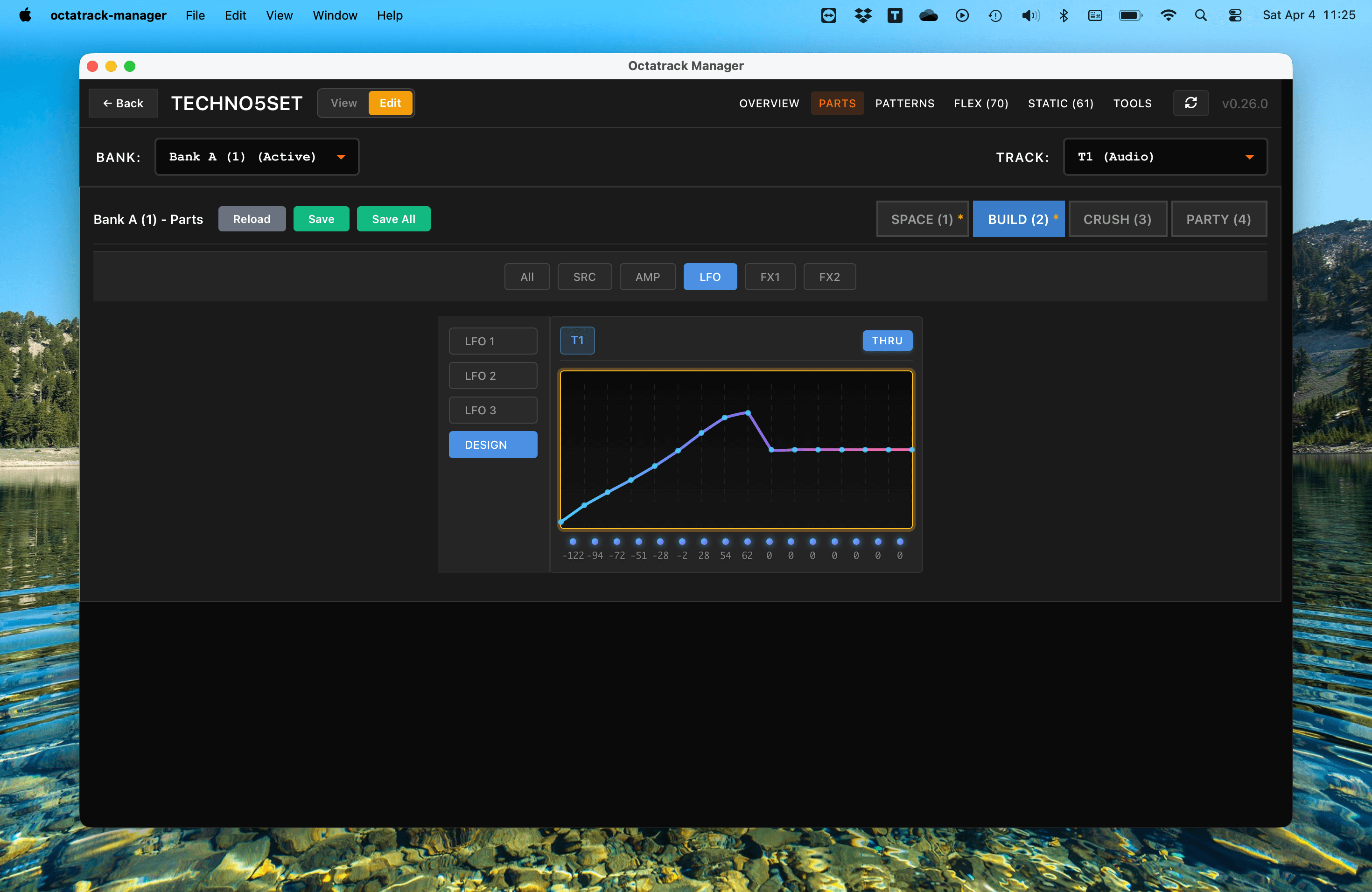The width and height of the screenshot is (1372, 892).
Task: Click the Reload button
Action: (x=252, y=219)
